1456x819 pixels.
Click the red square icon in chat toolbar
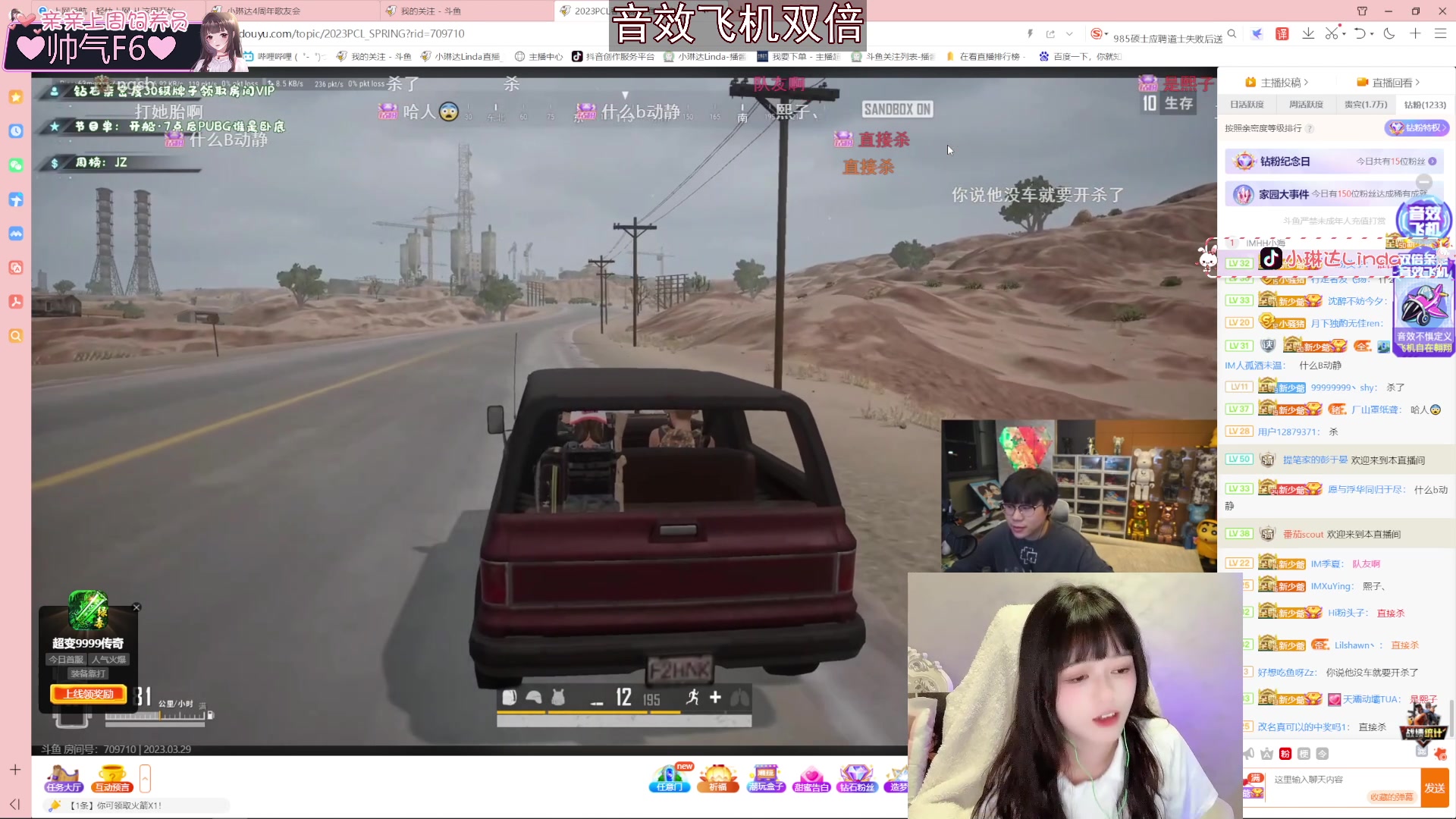[1285, 754]
